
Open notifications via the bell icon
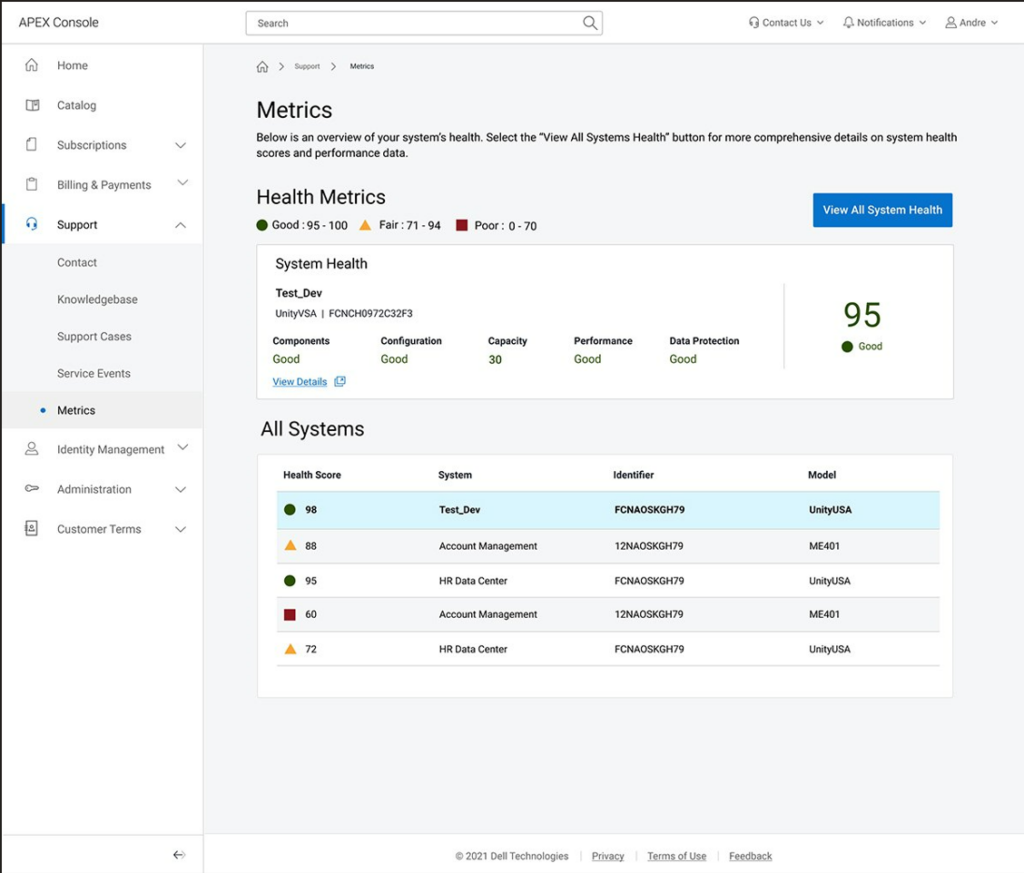[846, 22]
